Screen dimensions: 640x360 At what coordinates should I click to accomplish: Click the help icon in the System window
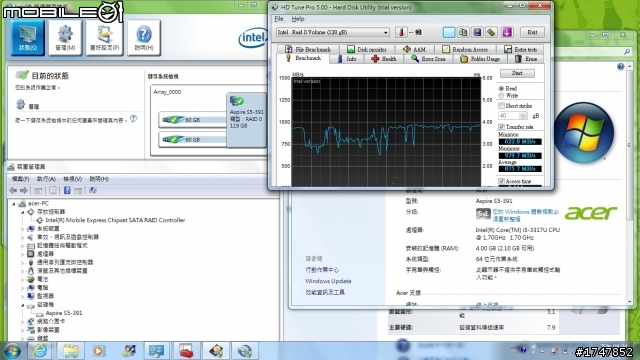(x=620, y=67)
